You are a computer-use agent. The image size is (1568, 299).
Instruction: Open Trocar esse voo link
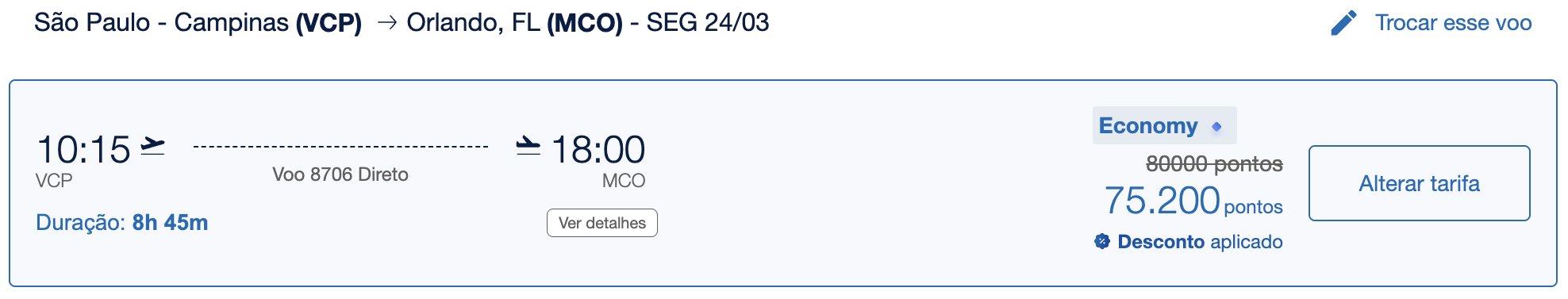(x=1453, y=23)
